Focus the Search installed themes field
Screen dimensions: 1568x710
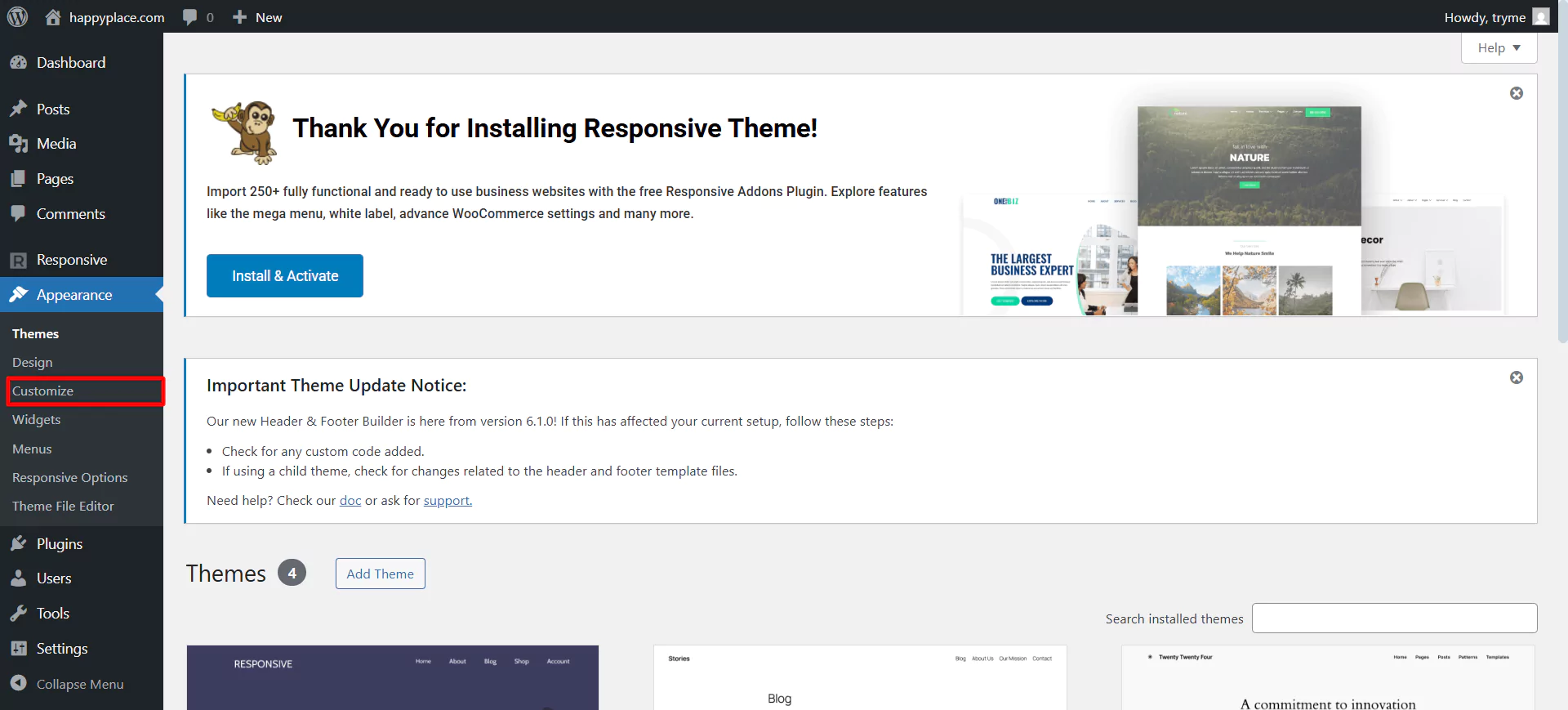pyautogui.click(x=1395, y=618)
